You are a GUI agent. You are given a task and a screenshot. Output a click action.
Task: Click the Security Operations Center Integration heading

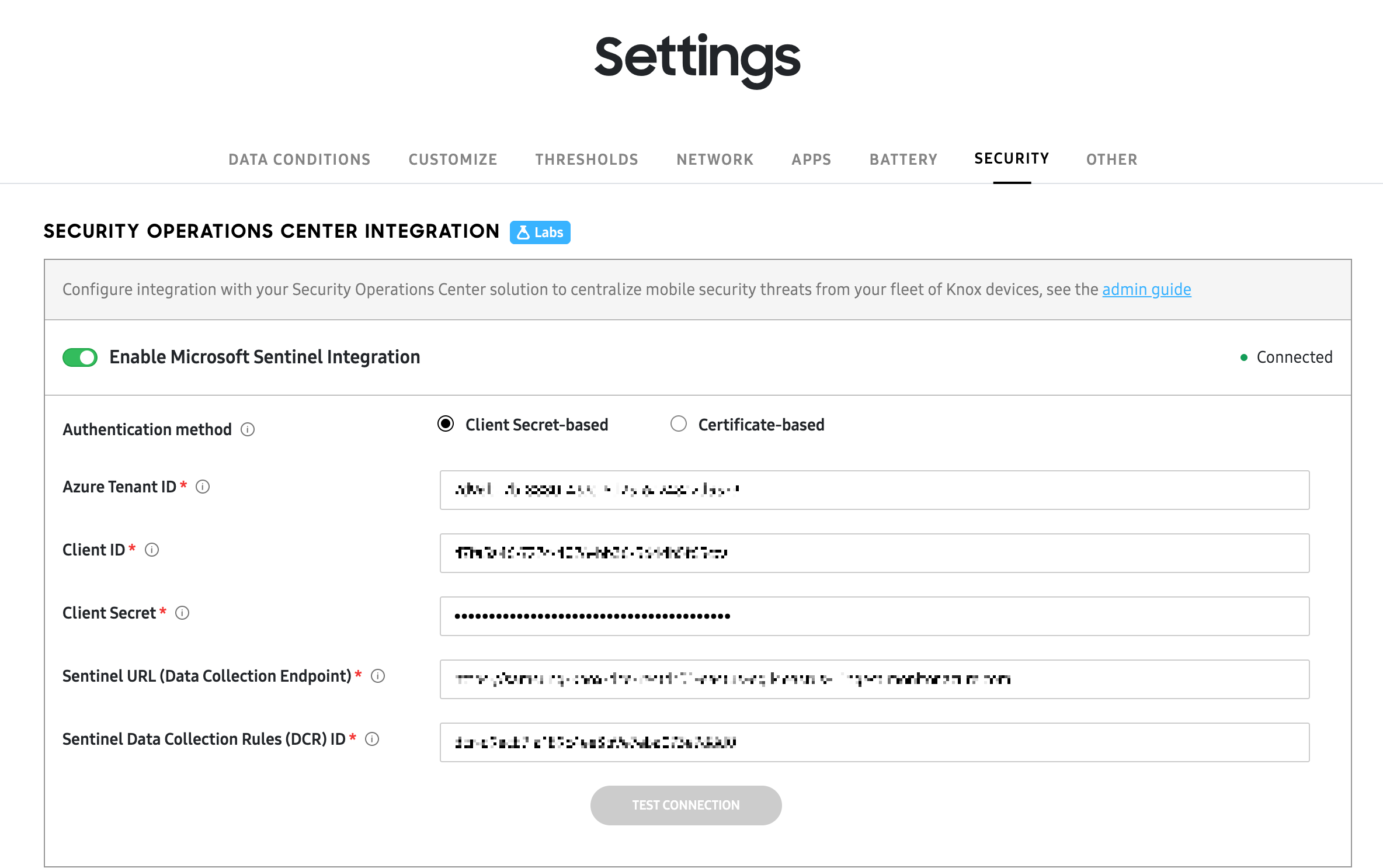tap(272, 231)
